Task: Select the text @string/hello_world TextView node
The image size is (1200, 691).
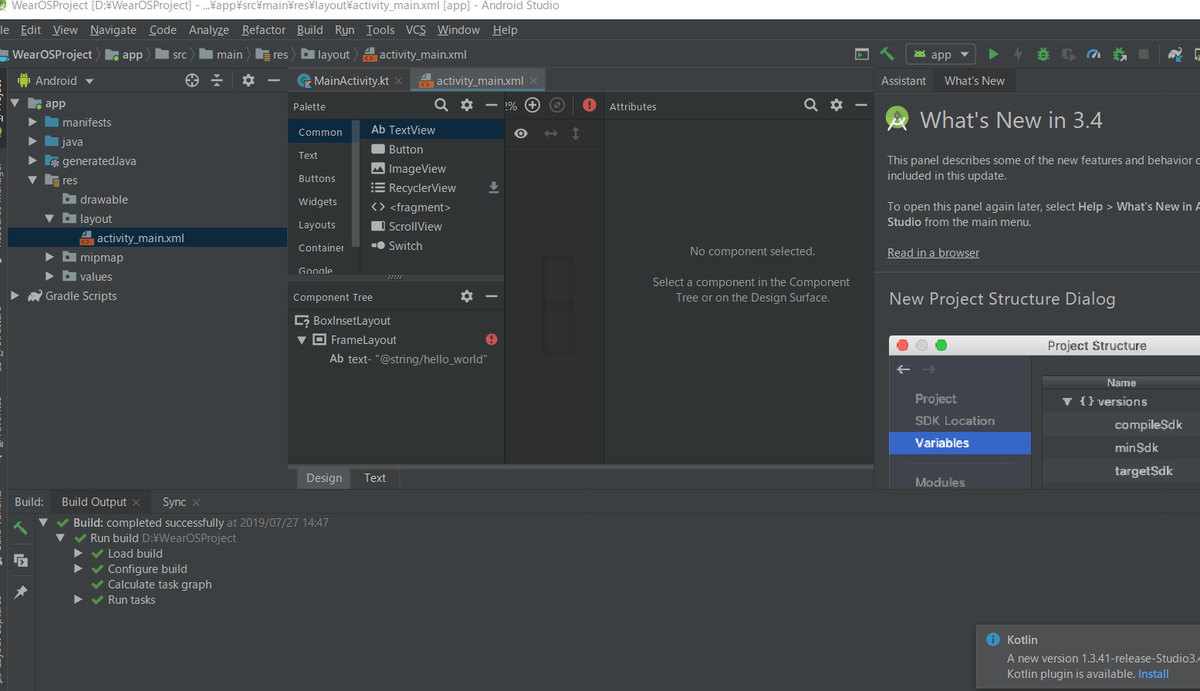Action: tap(408, 359)
